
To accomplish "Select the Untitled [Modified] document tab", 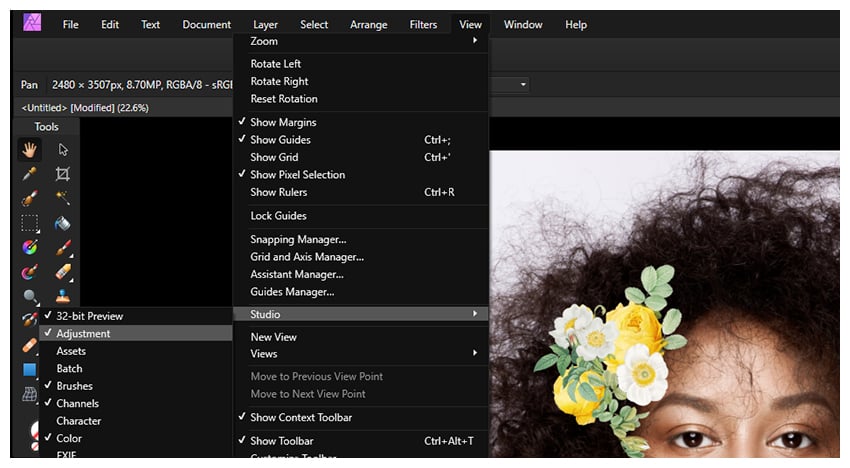I will [x=85, y=107].
